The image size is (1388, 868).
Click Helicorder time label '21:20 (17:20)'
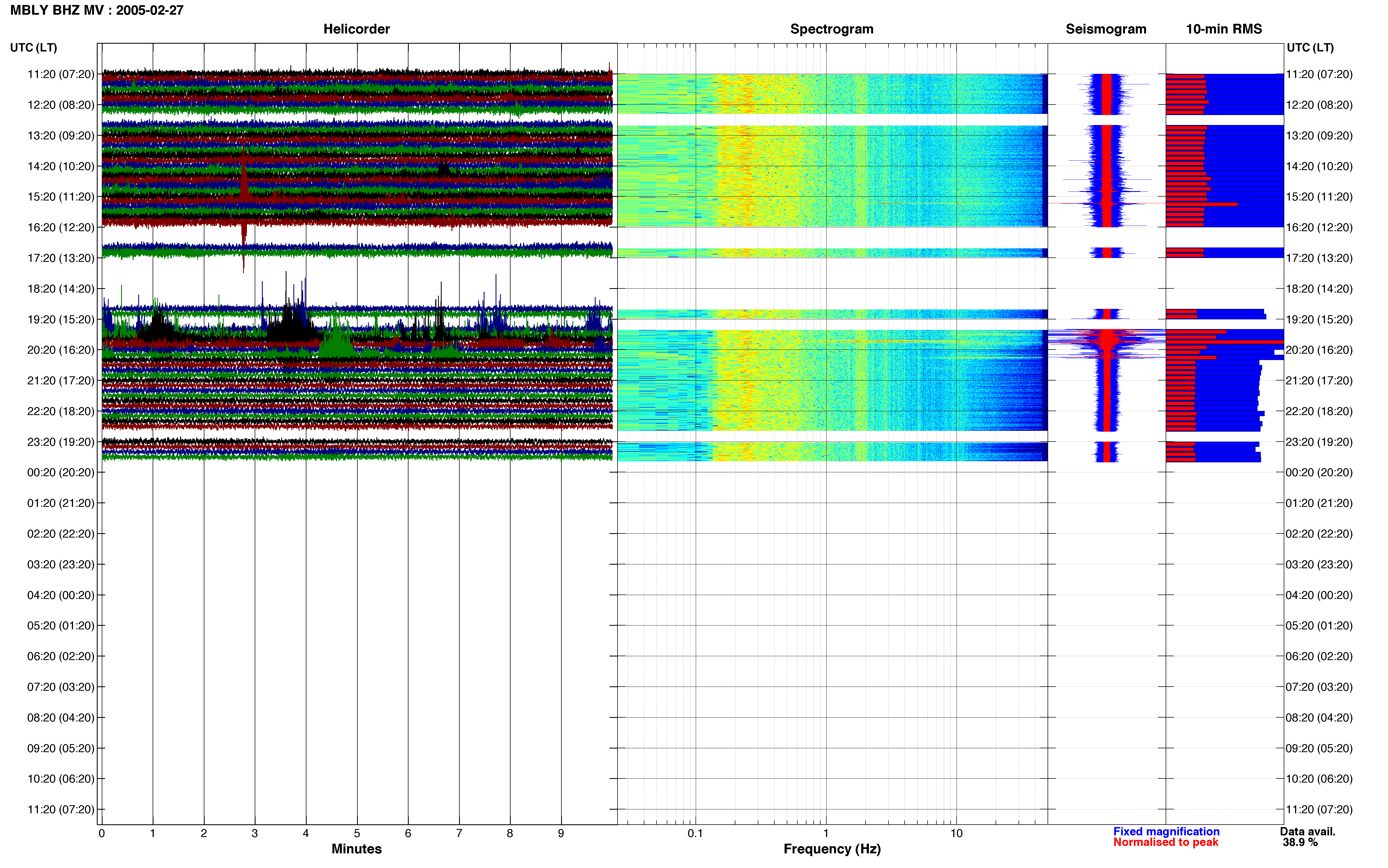[x=61, y=380]
